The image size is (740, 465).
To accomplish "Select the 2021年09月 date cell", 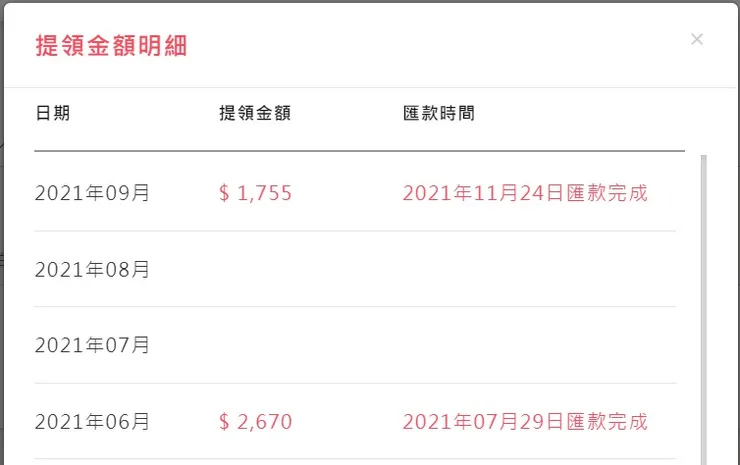I will click(x=92, y=193).
